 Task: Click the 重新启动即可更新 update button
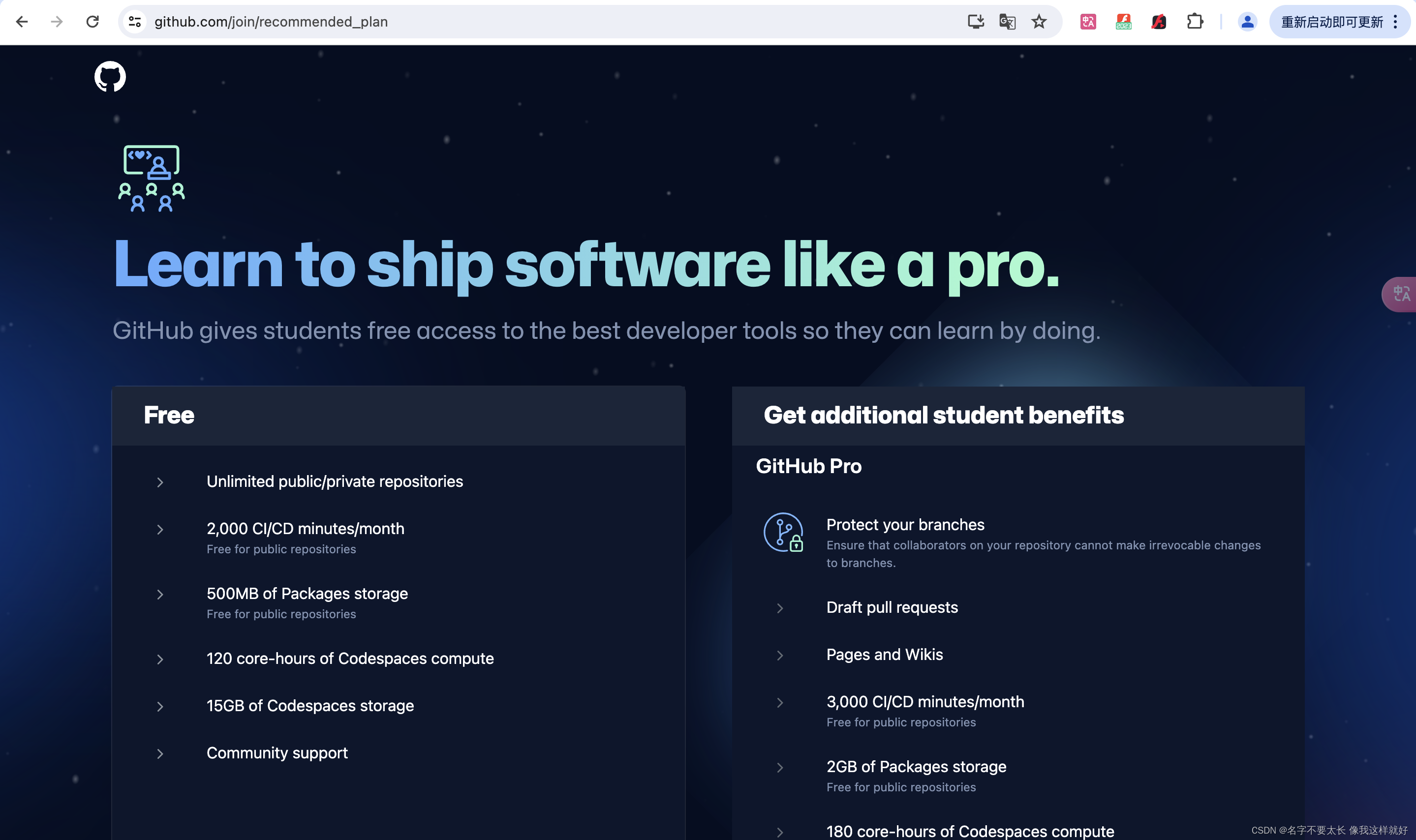pos(1332,22)
